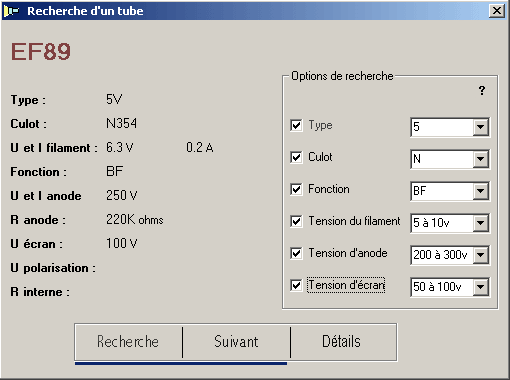This screenshot has width=510, height=380.
Task: Click the anode voltage value 250 V
Action: tap(122, 196)
